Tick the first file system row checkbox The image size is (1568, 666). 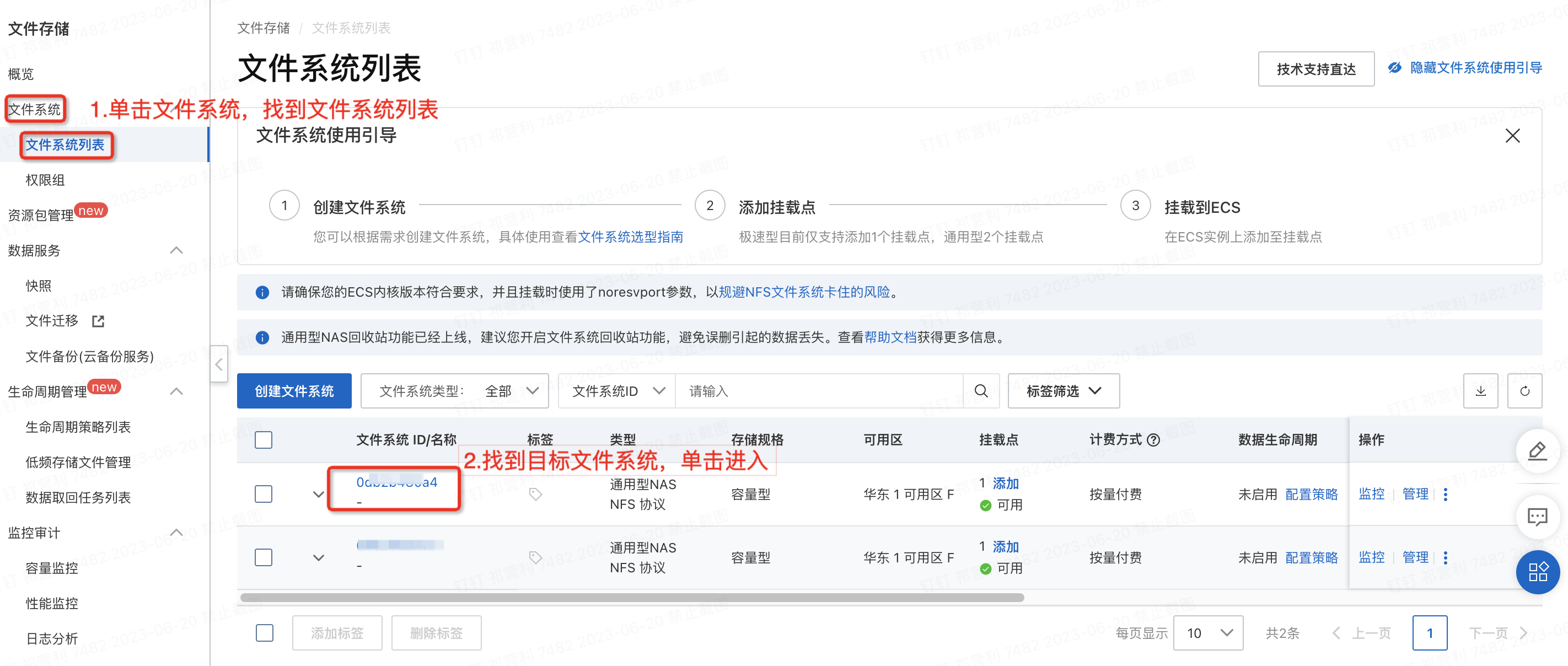[x=264, y=494]
